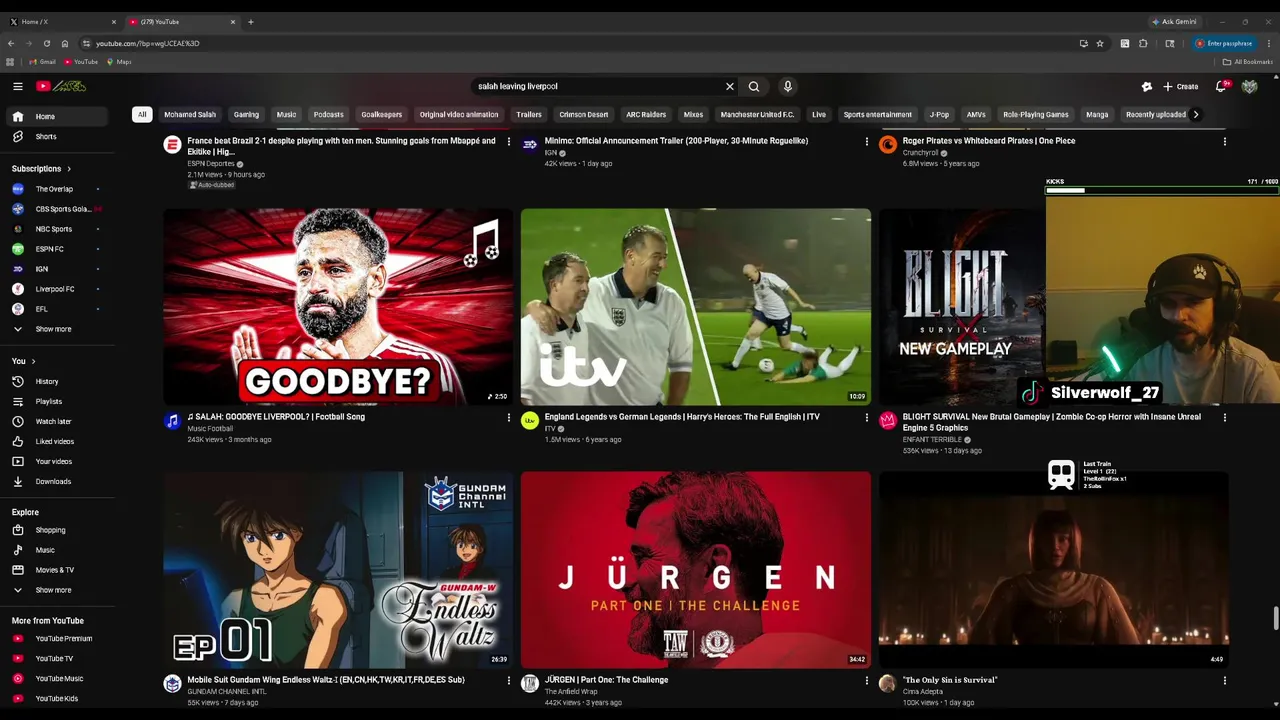Reload the page in the browser

coord(47,43)
